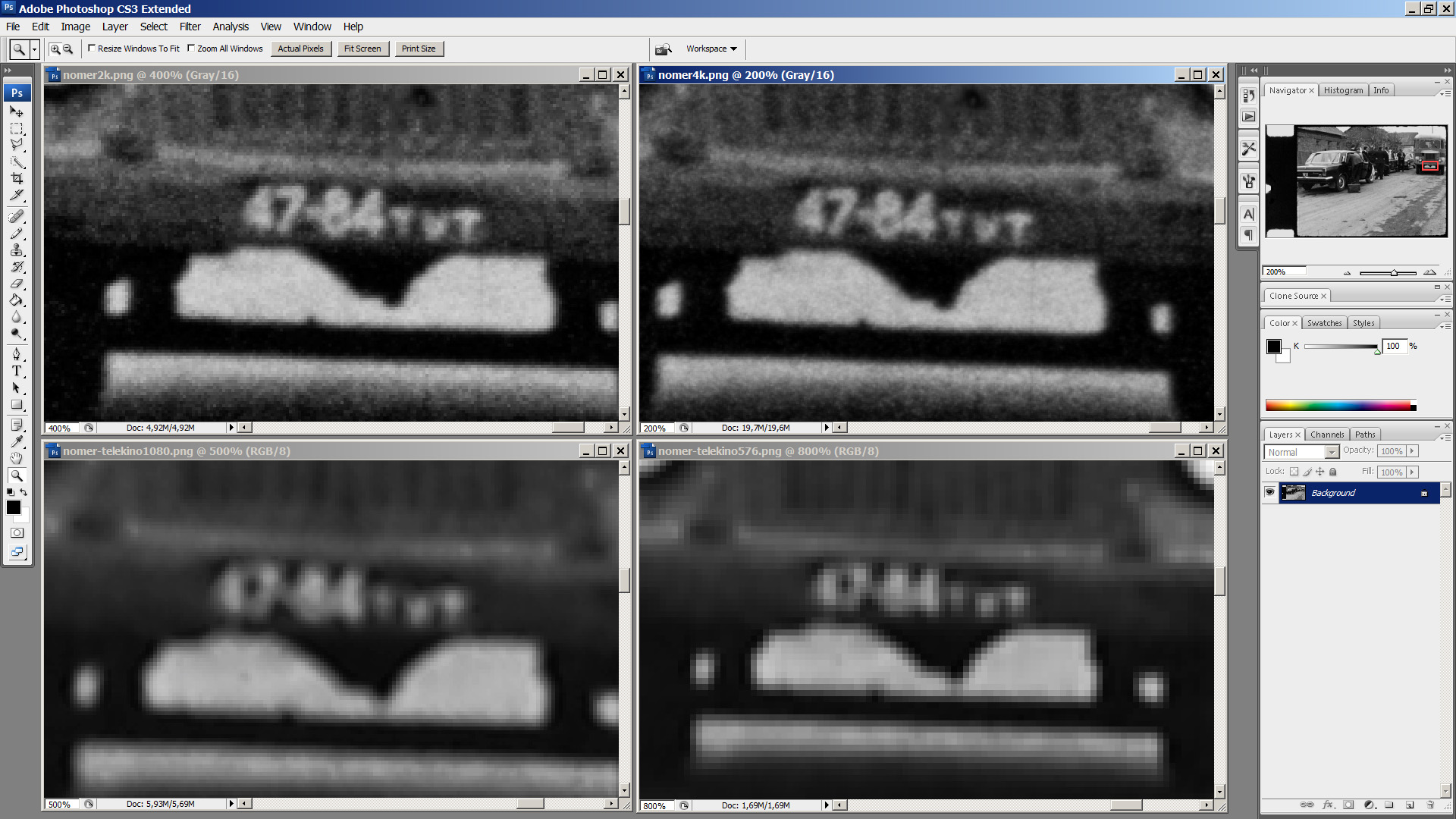Image resolution: width=1456 pixels, height=819 pixels.
Task: Enable Zoom All Windows checkbox
Action: [x=192, y=49]
